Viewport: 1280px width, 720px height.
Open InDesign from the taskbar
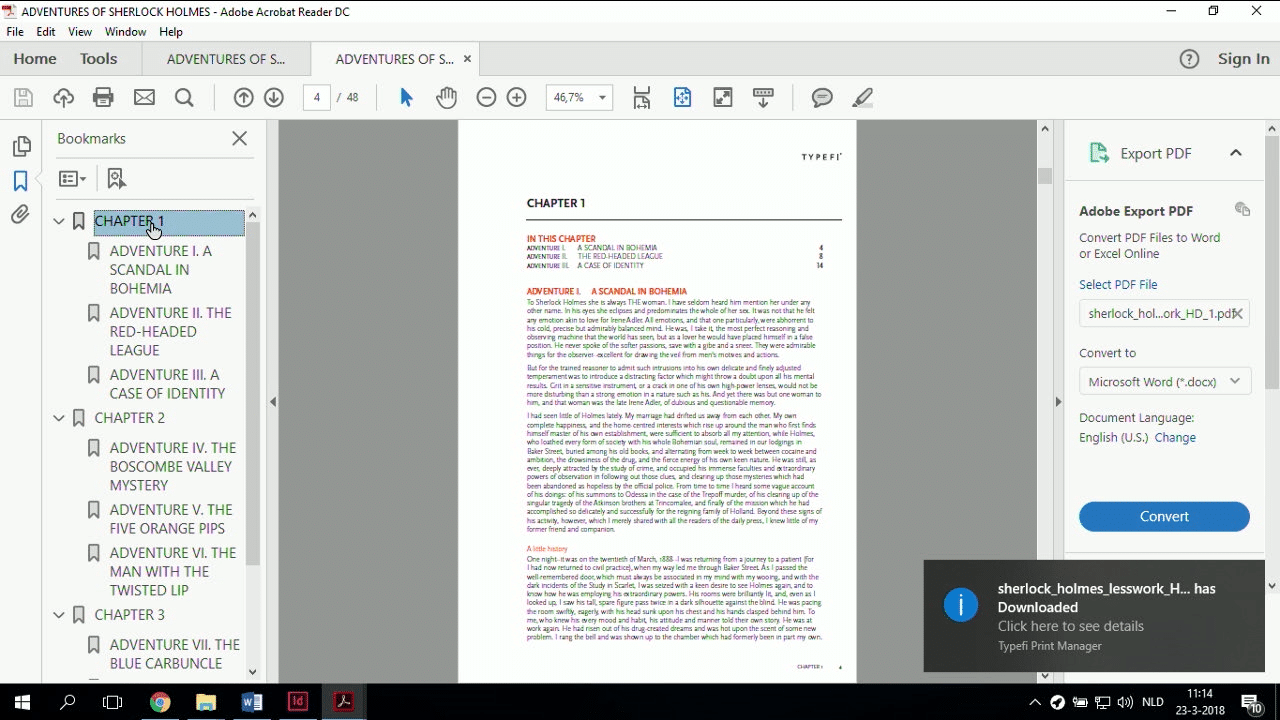[297, 702]
